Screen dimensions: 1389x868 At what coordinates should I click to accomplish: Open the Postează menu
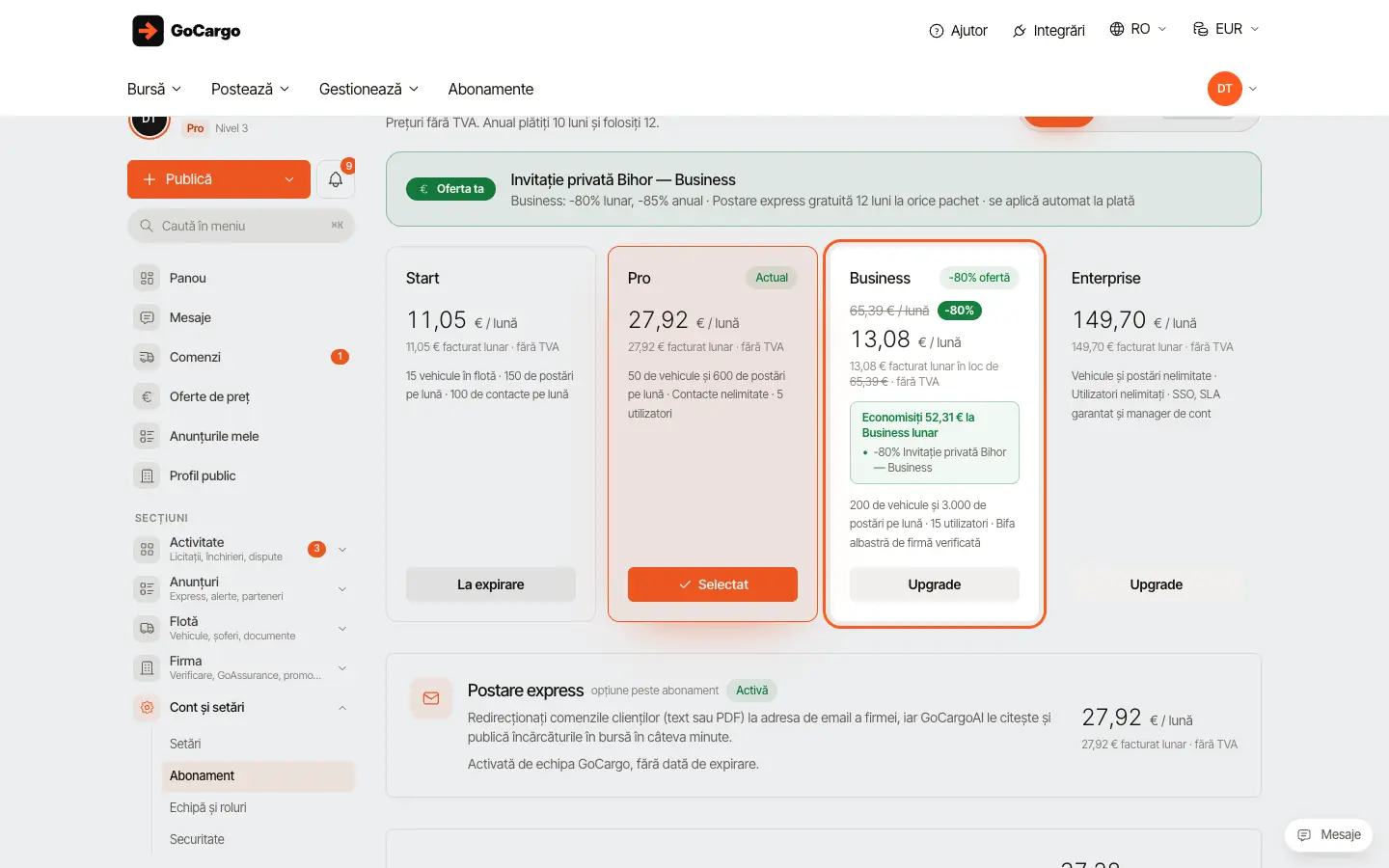coord(251,89)
